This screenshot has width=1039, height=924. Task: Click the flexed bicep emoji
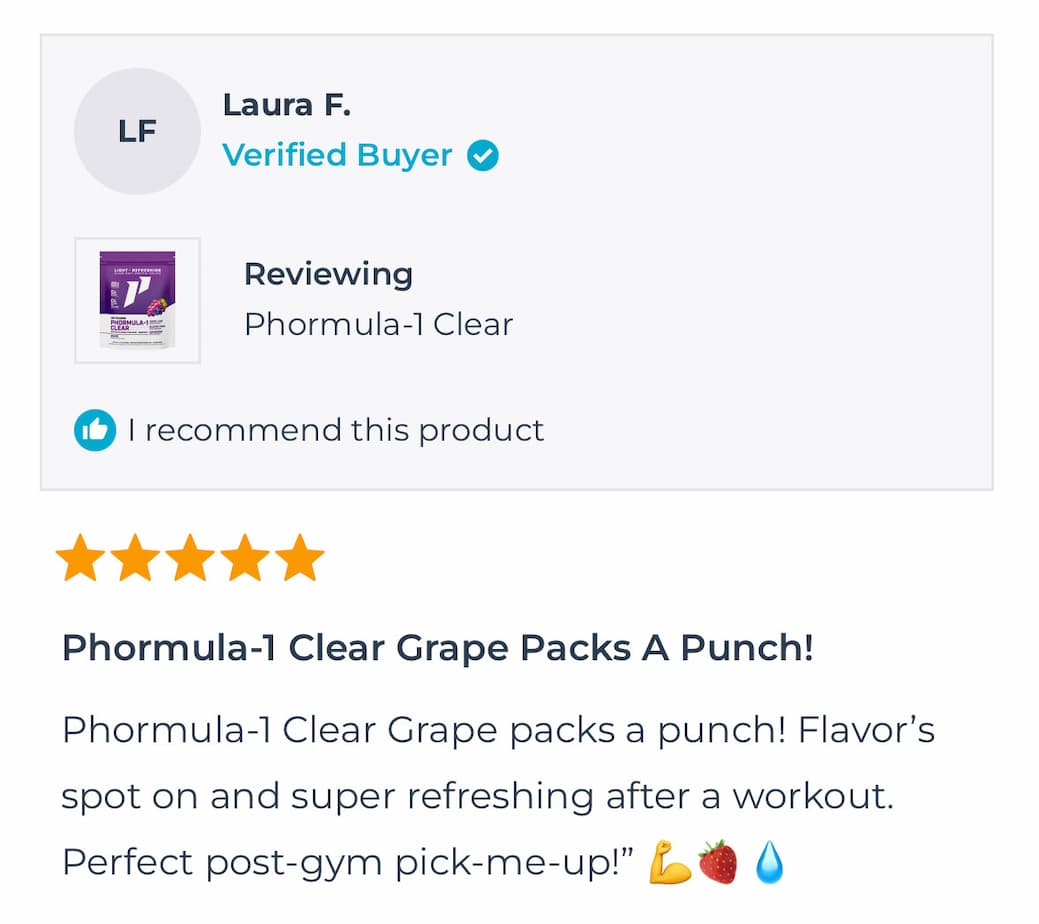tap(670, 862)
